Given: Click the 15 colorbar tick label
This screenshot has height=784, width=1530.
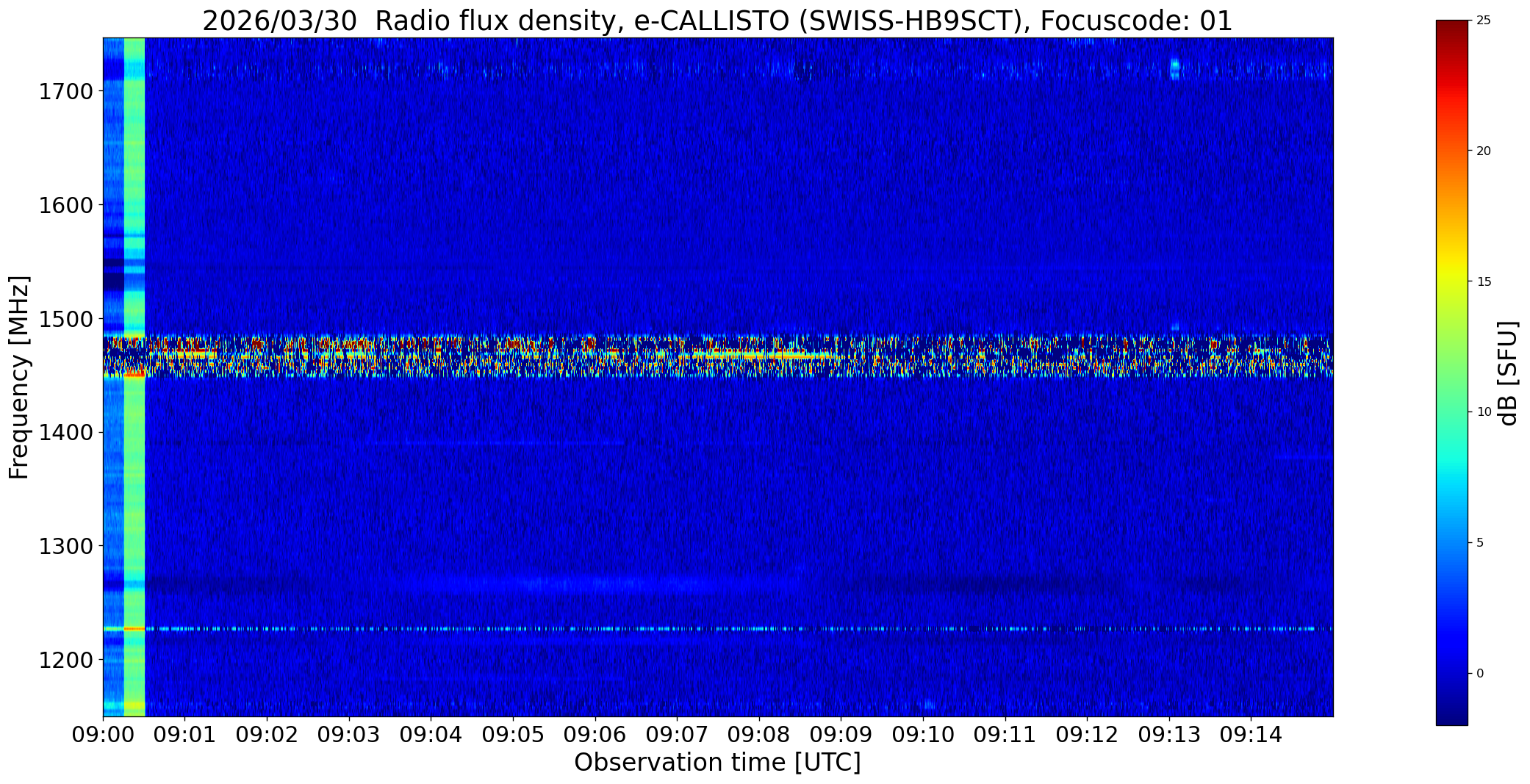Looking at the screenshot, I should pyautogui.click(x=1484, y=282).
